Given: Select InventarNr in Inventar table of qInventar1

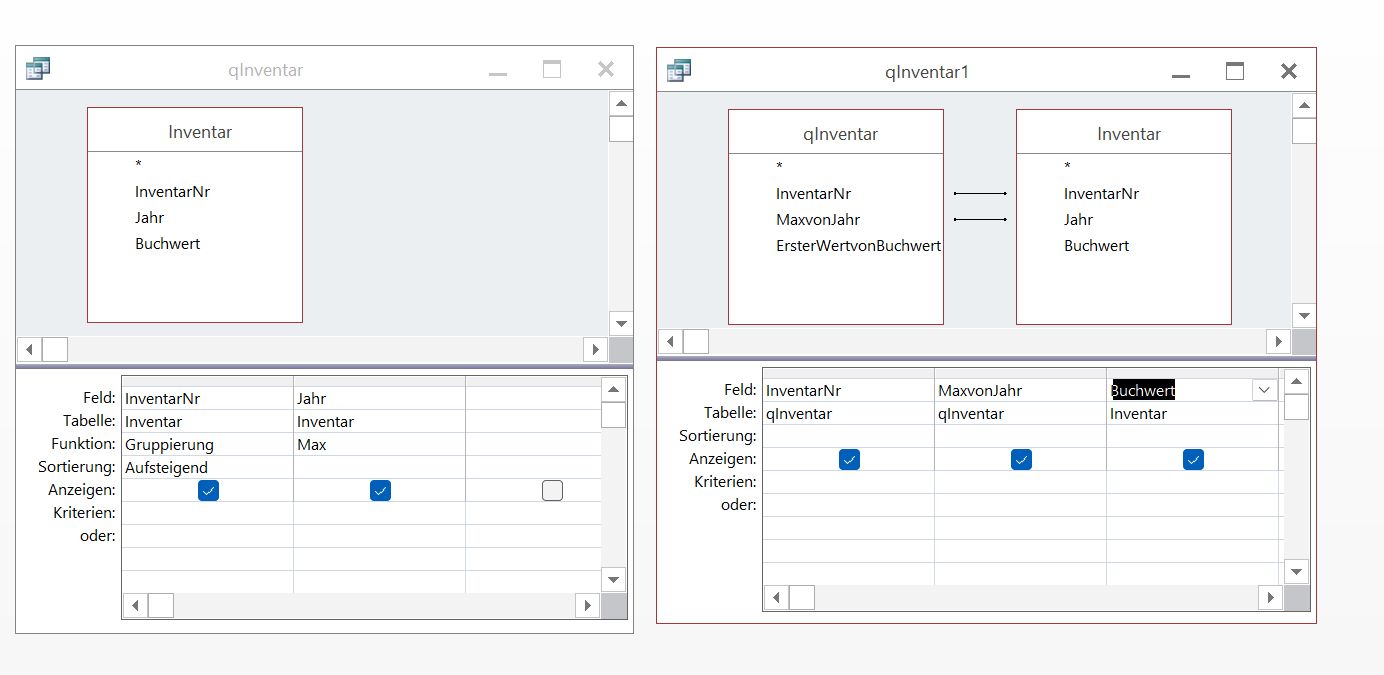Looking at the screenshot, I should 1101,193.
